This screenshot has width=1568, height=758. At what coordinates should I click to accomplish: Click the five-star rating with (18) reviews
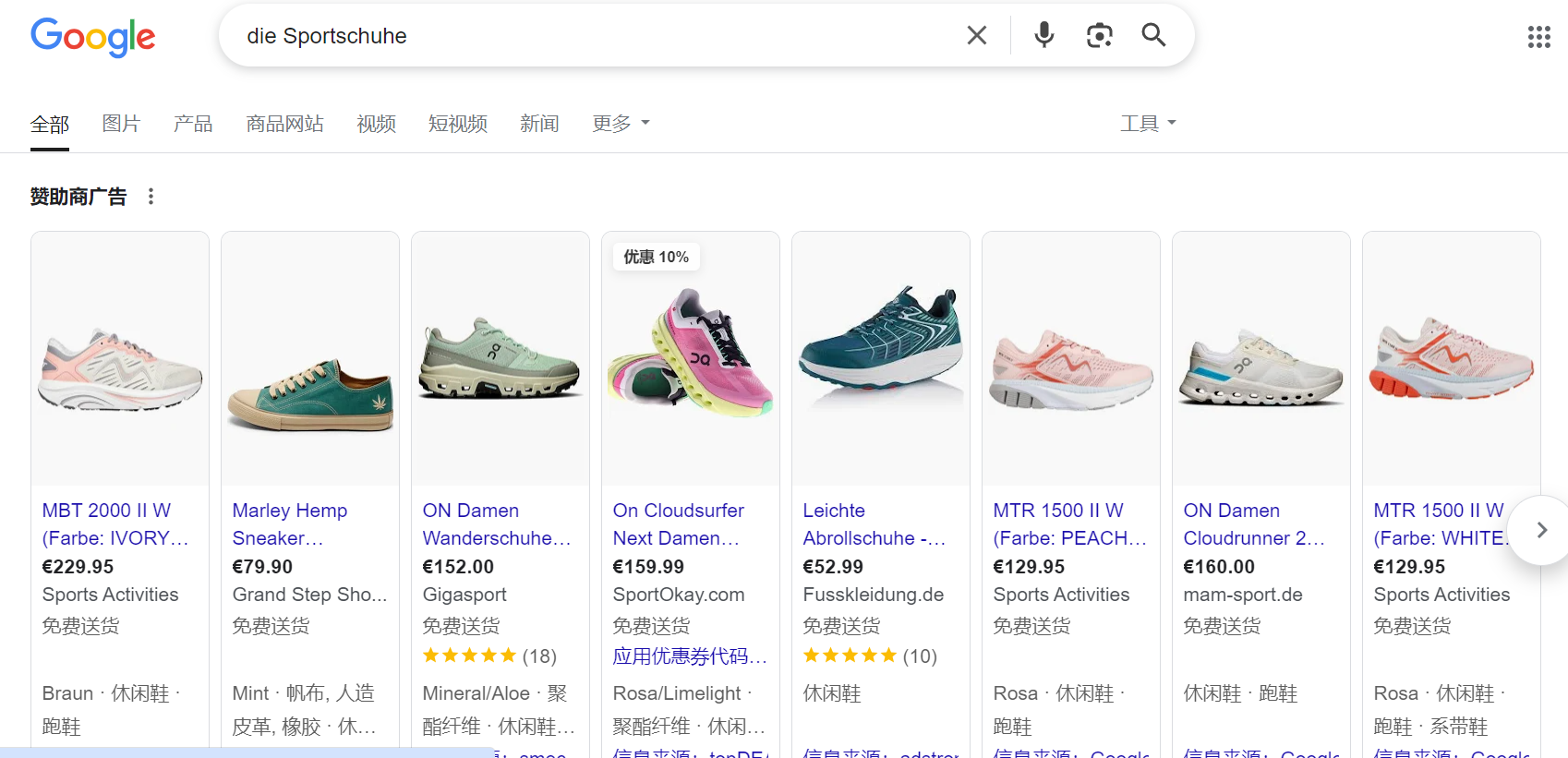pos(489,656)
